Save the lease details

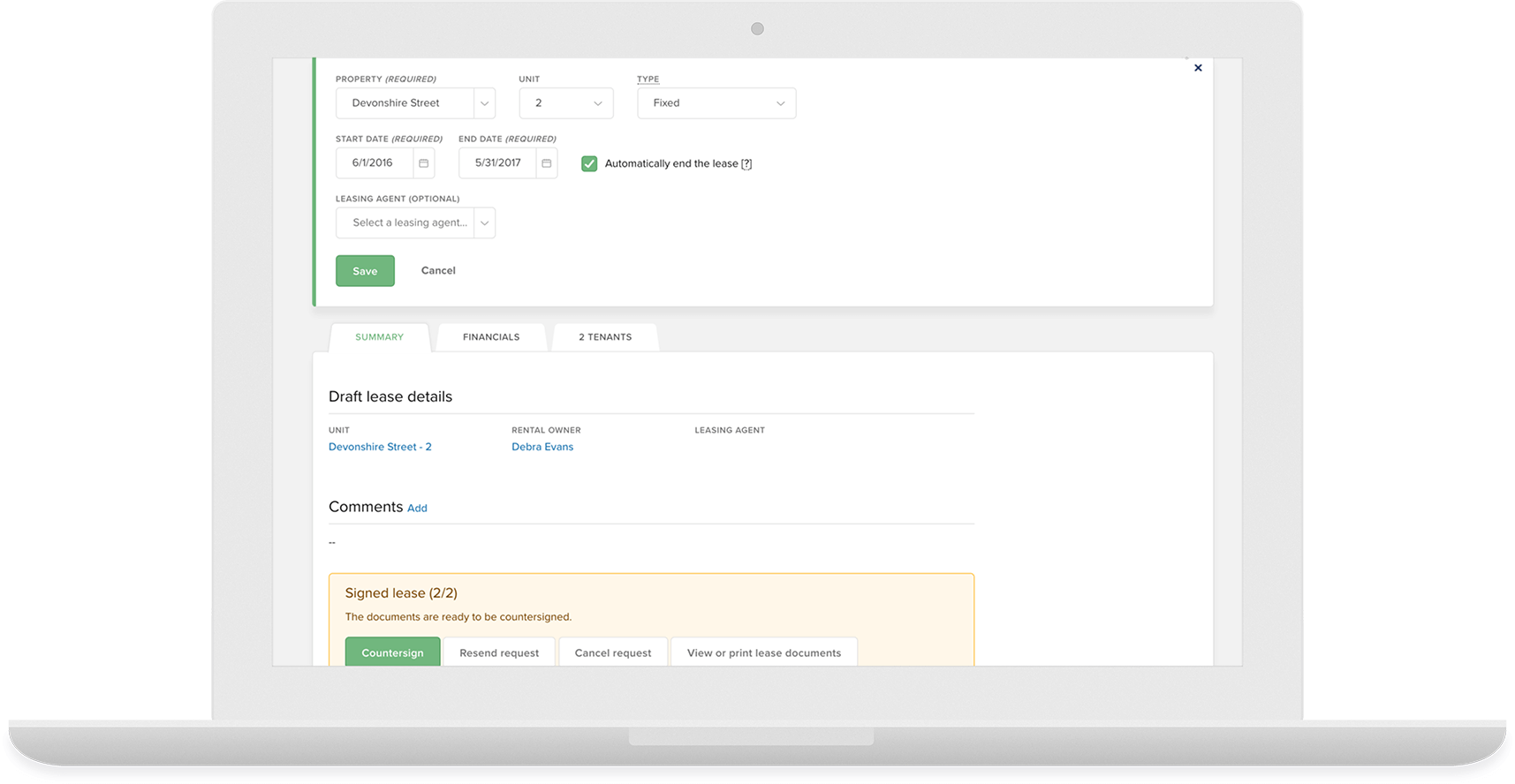(365, 271)
